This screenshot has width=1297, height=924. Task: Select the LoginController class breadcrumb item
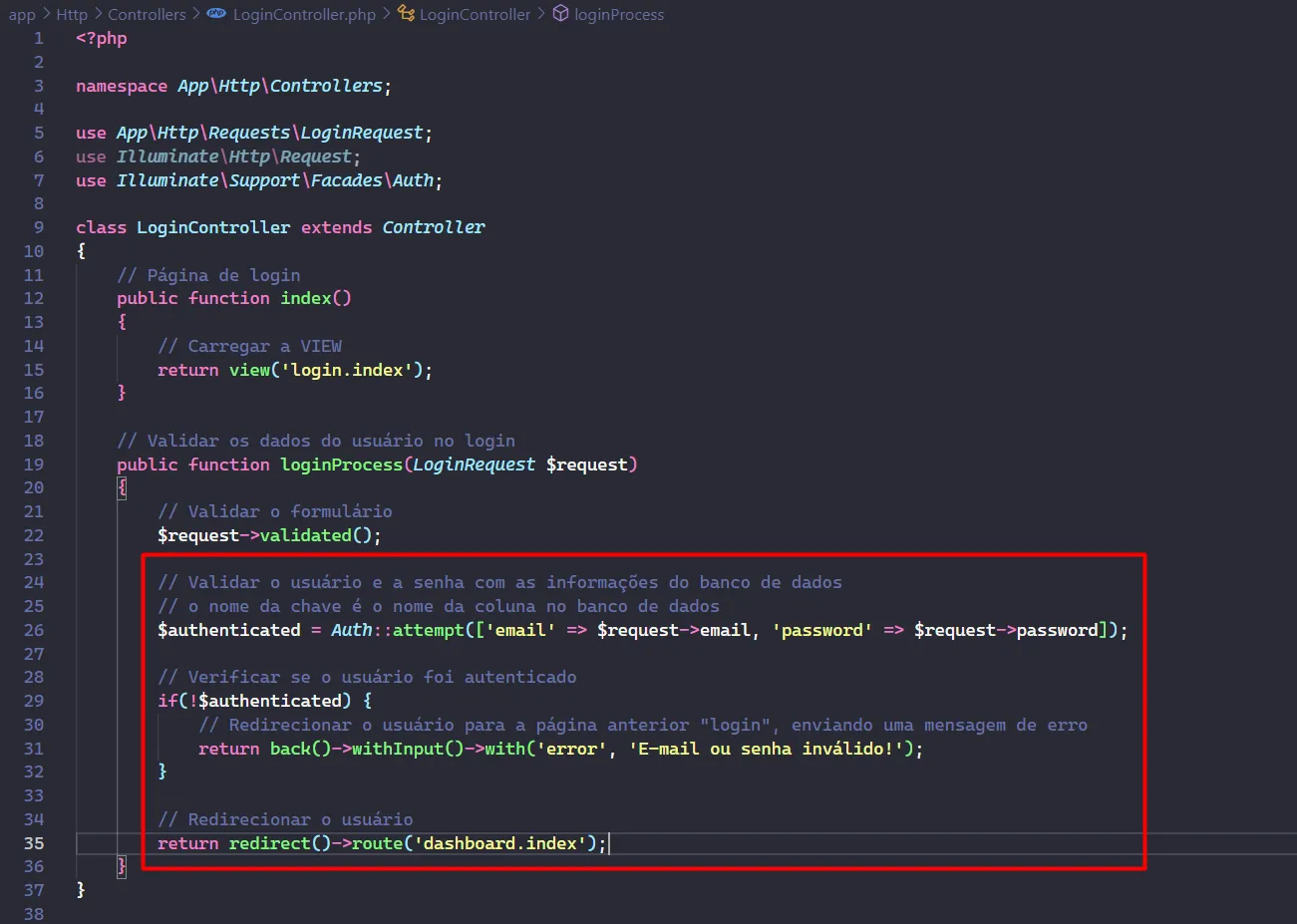[475, 15]
